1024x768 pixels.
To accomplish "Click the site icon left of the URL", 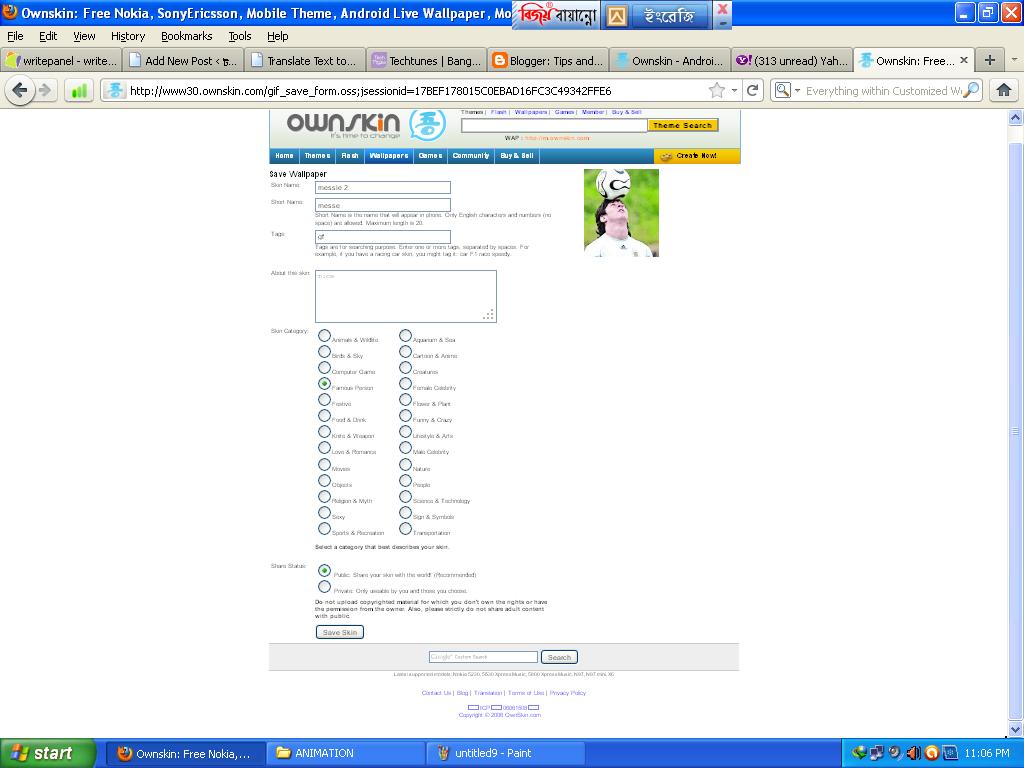I will (x=115, y=90).
